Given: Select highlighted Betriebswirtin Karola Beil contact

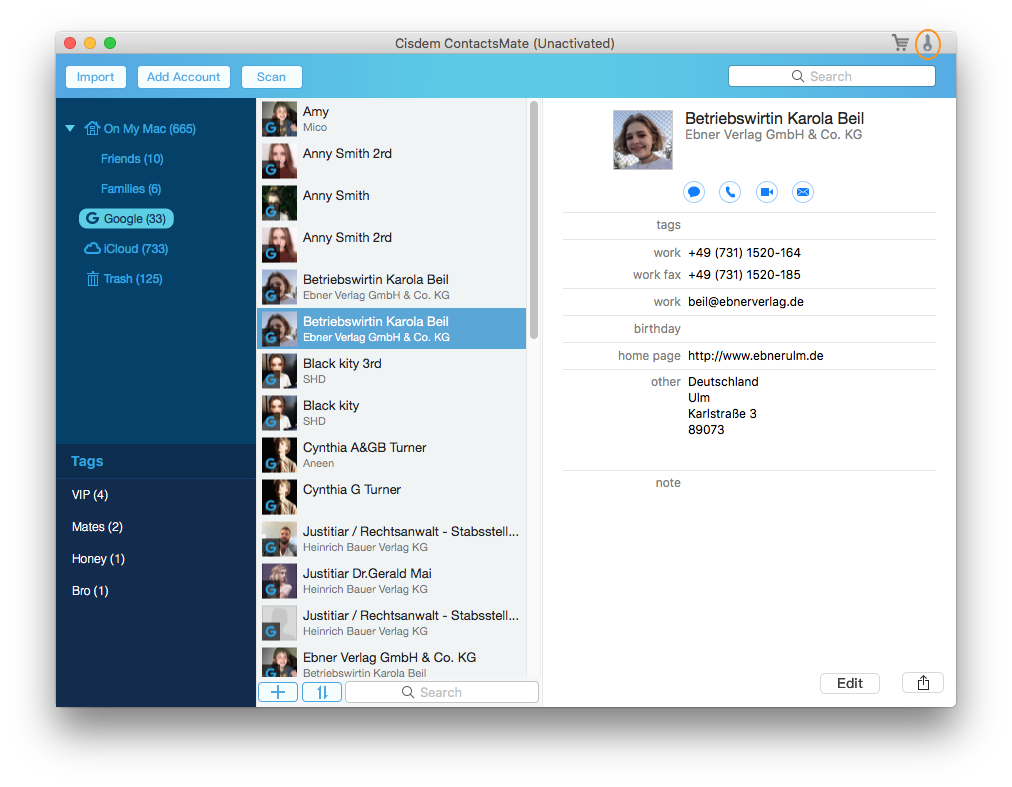Looking at the screenshot, I should coord(392,329).
